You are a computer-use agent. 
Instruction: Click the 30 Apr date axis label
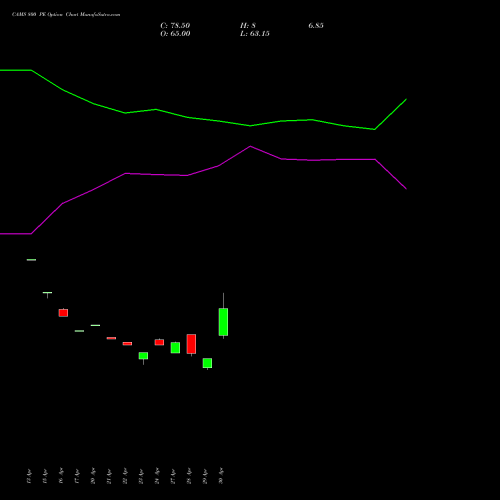tap(221, 476)
